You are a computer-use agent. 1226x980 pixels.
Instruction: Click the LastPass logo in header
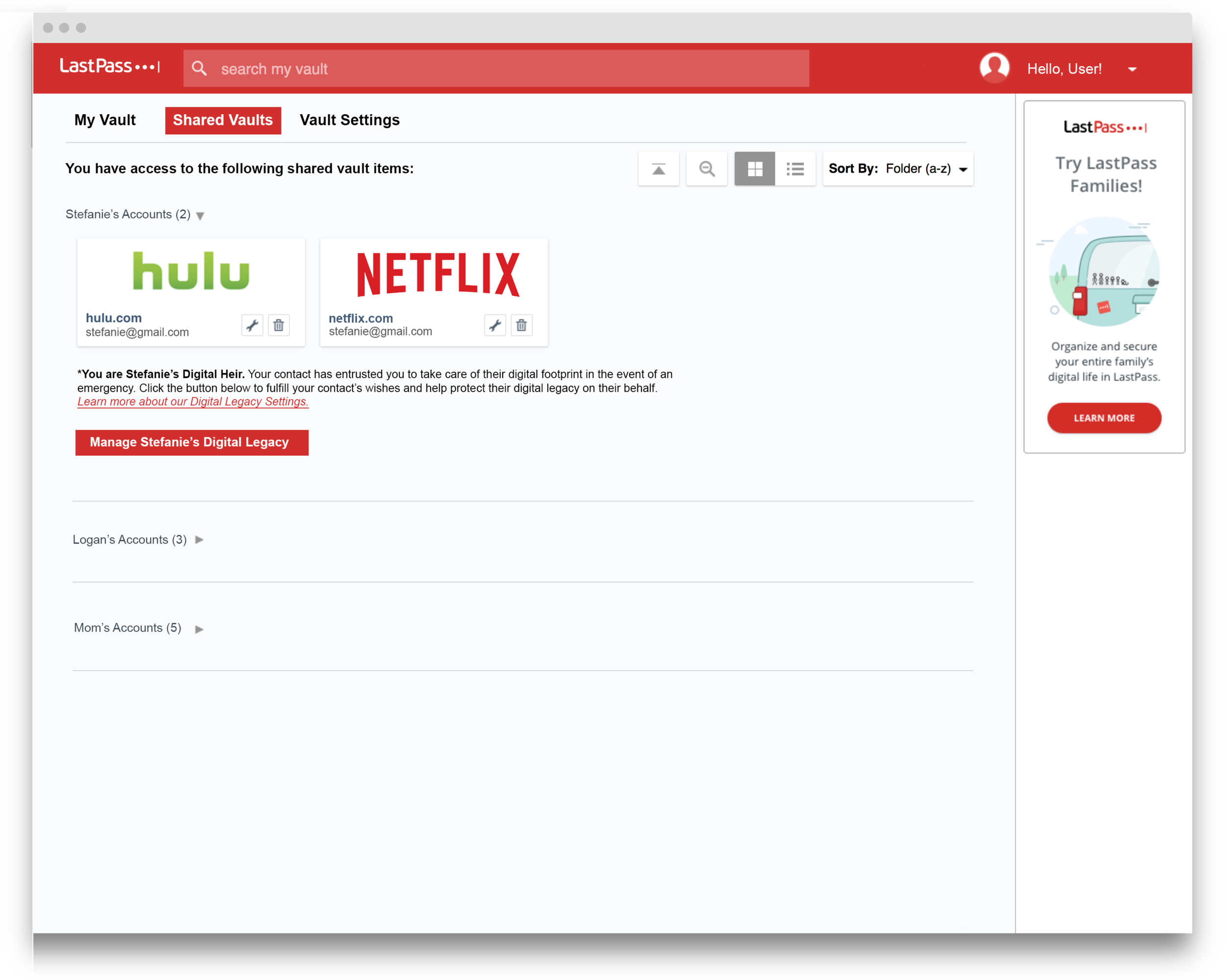(x=110, y=67)
